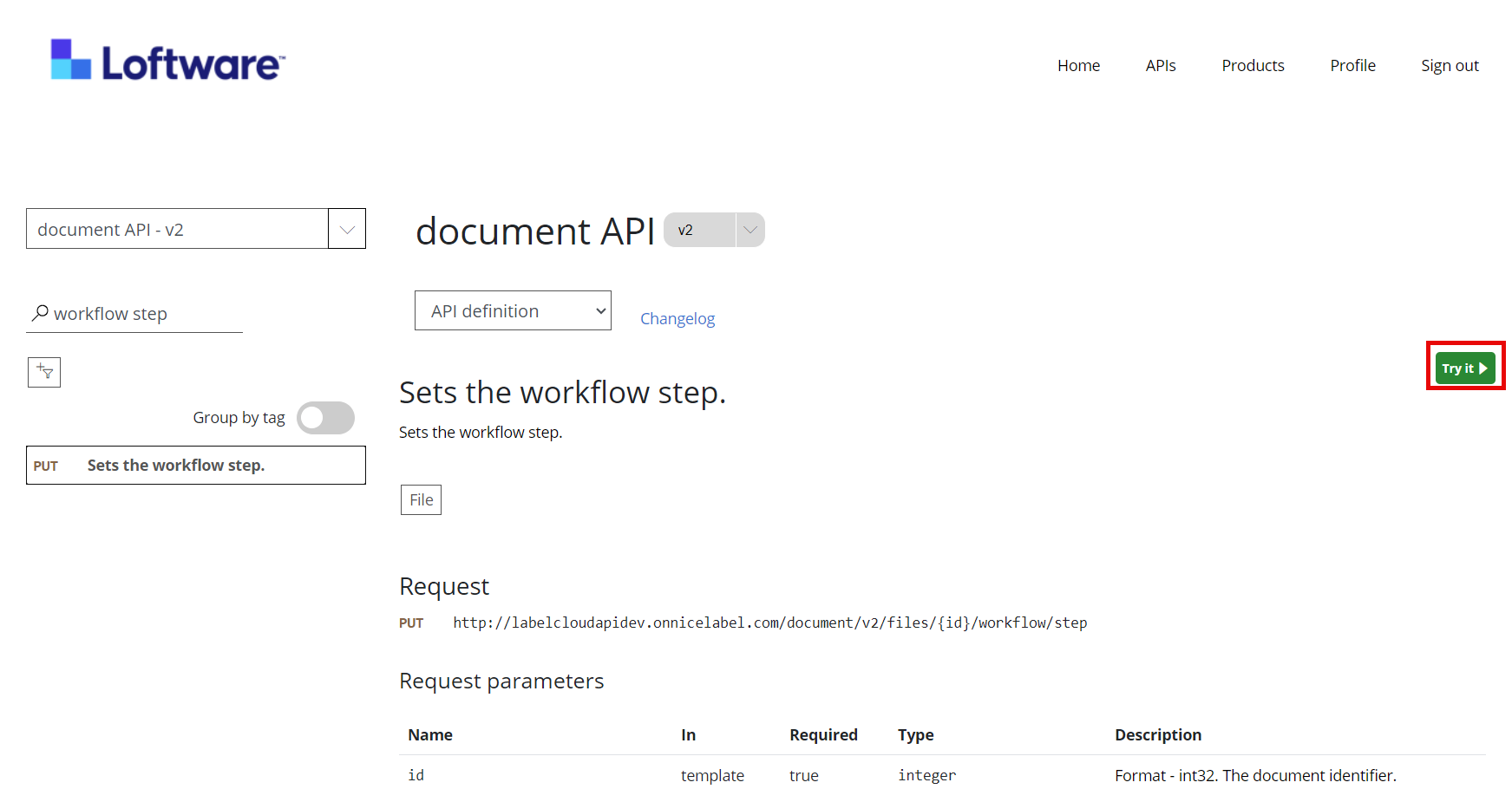Image resolution: width=1512 pixels, height=802 pixels.
Task: Select the PUT Sets the workflow step operation
Action: click(195, 465)
